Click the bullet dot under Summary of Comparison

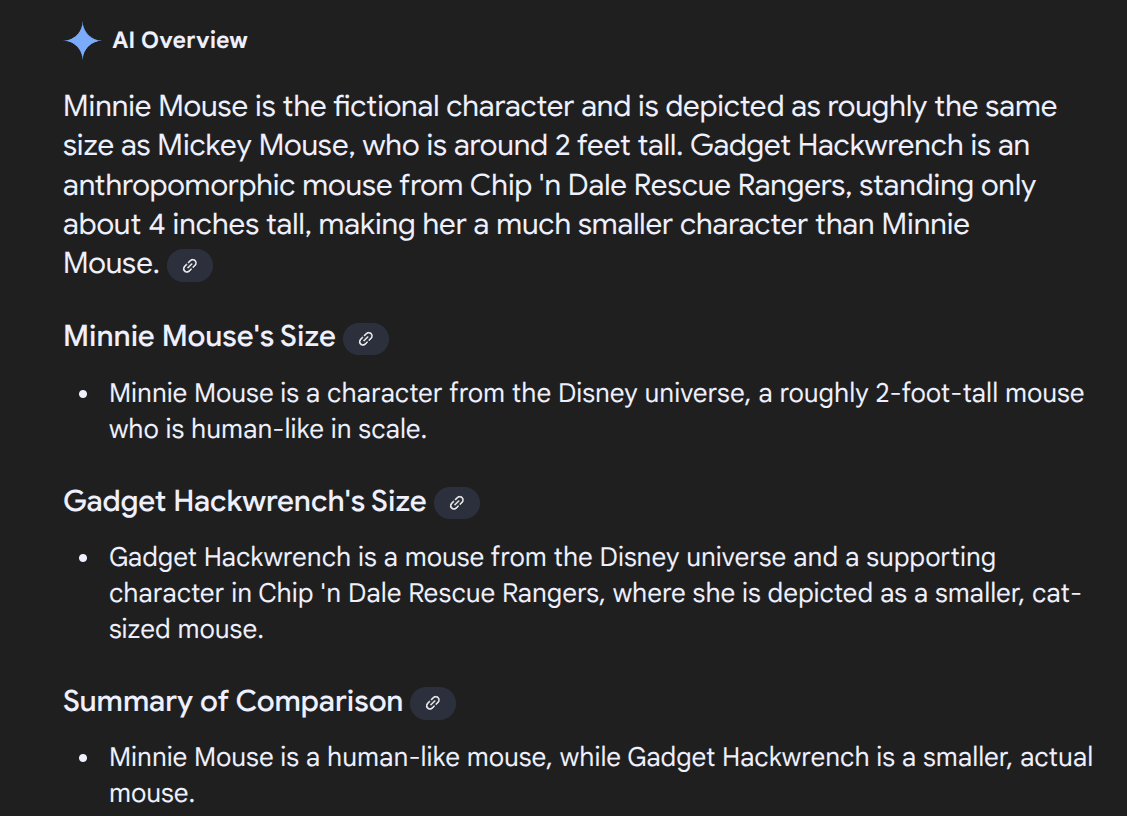point(84,759)
